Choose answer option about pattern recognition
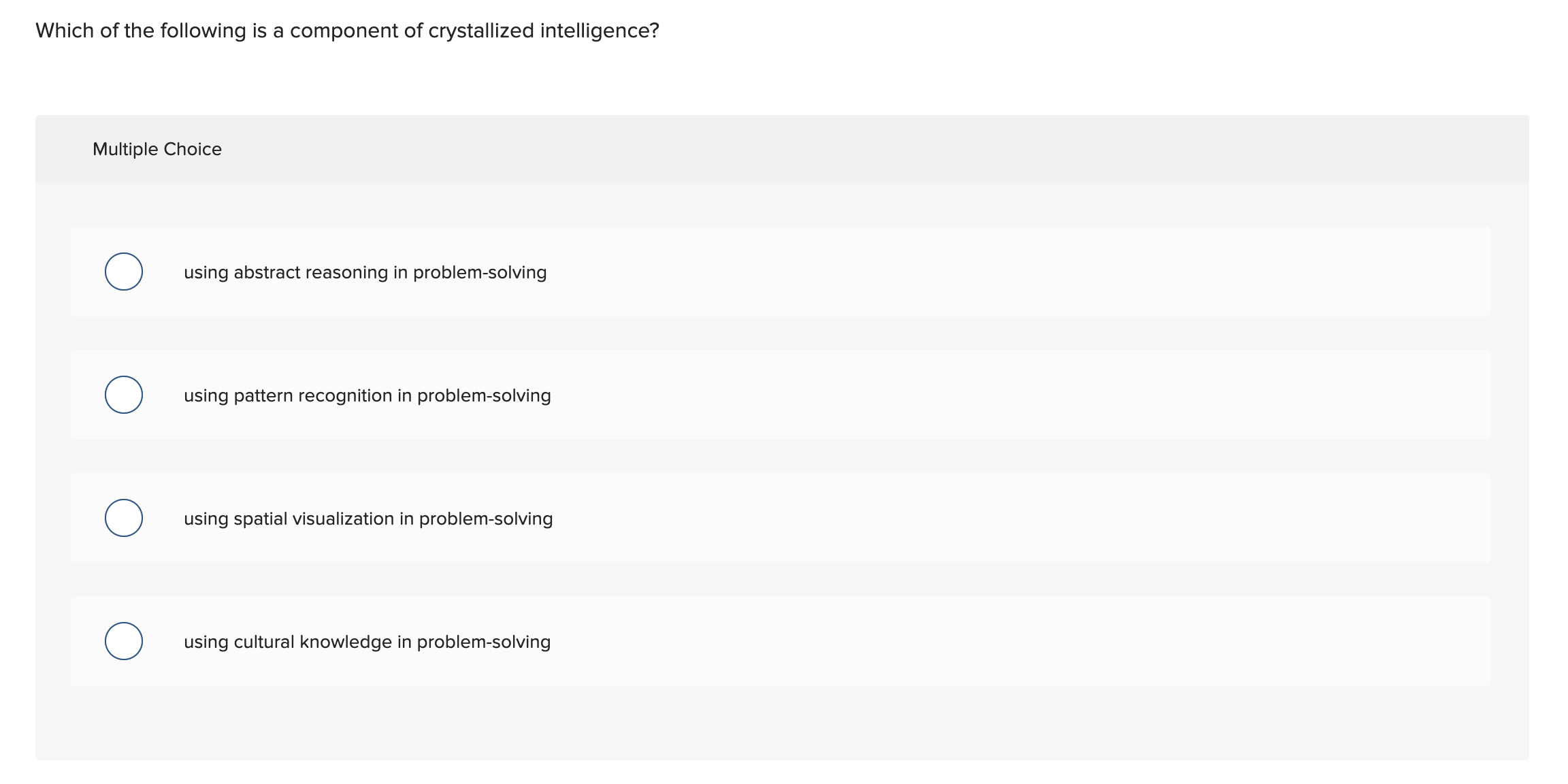Image resolution: width=1568 pixels, height=784 pixels. click(367, 395)
